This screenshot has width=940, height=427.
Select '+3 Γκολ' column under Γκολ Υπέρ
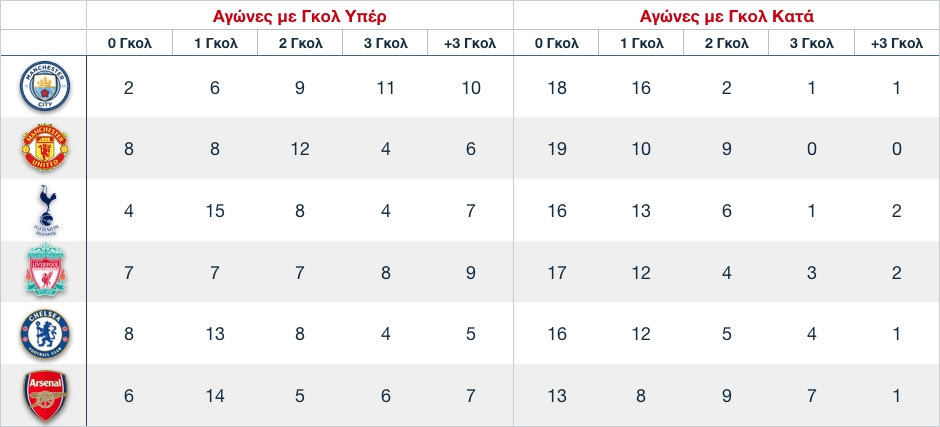pyautogui.click(x=471, y=44)
